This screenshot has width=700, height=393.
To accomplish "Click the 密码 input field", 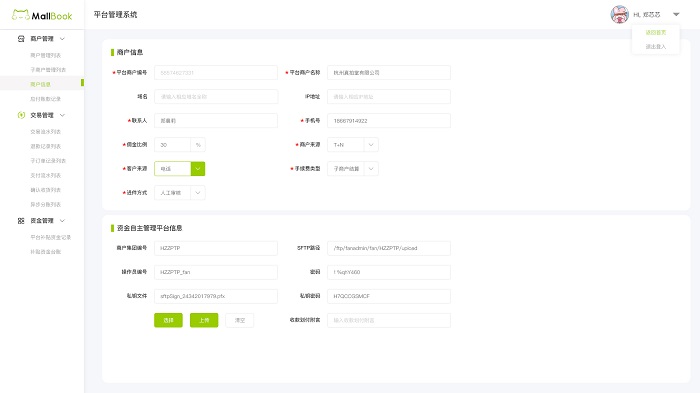I will (389, 272).
